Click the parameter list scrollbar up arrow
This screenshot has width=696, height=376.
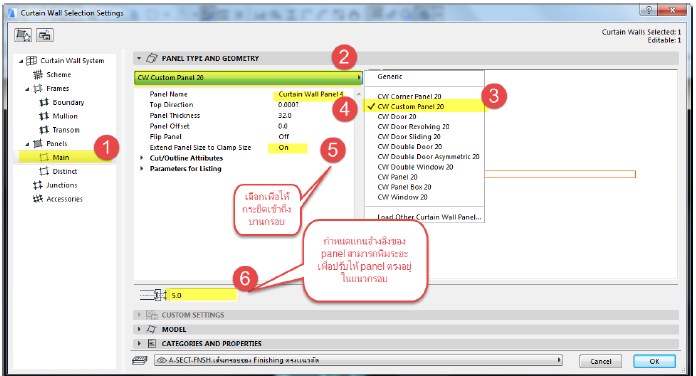point(358,94)
